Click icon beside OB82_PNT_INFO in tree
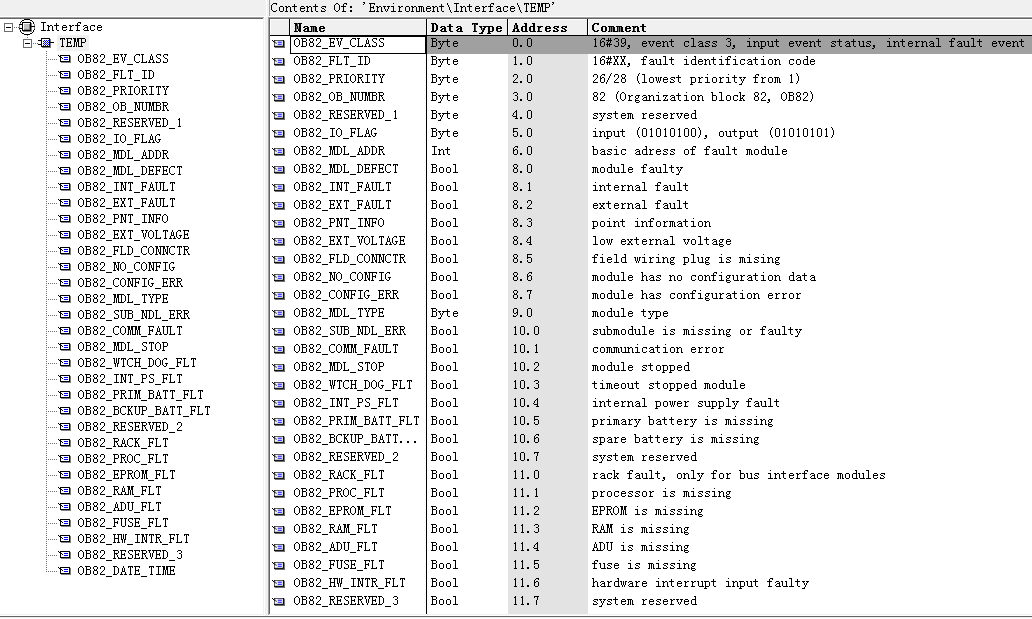Viewport: 1032px width, 619px height. [65, 219]
